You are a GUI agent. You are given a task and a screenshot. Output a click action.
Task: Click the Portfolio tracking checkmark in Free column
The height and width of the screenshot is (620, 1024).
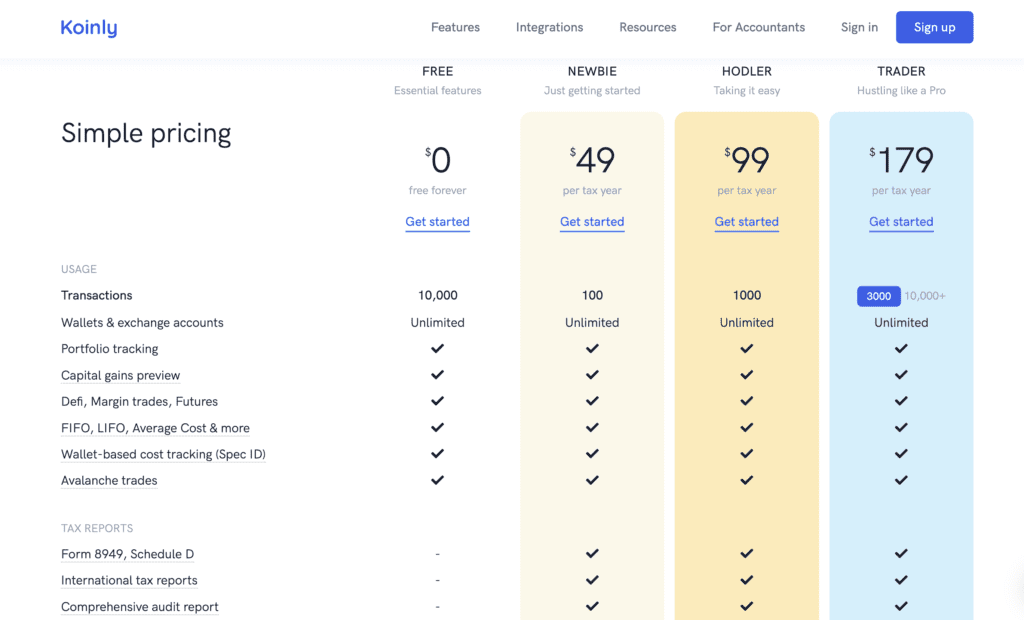tap(438, 349)
